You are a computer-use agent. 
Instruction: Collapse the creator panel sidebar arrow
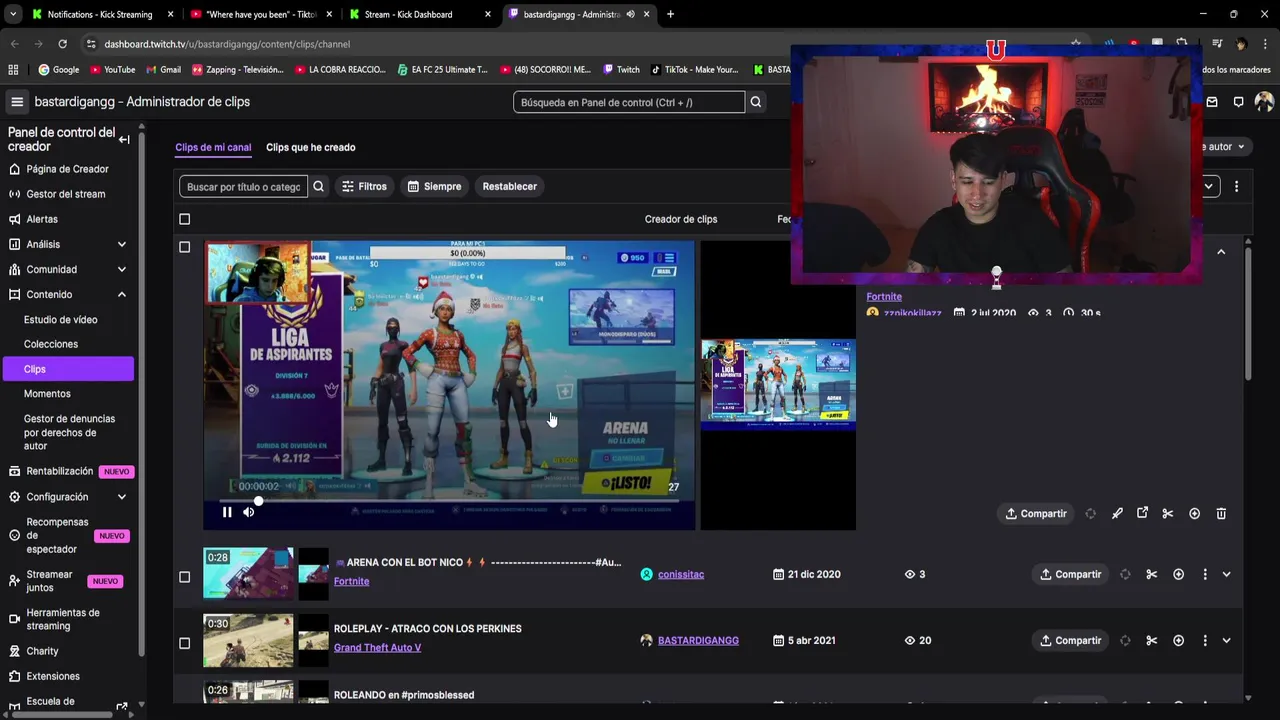[x=124, y=139]
